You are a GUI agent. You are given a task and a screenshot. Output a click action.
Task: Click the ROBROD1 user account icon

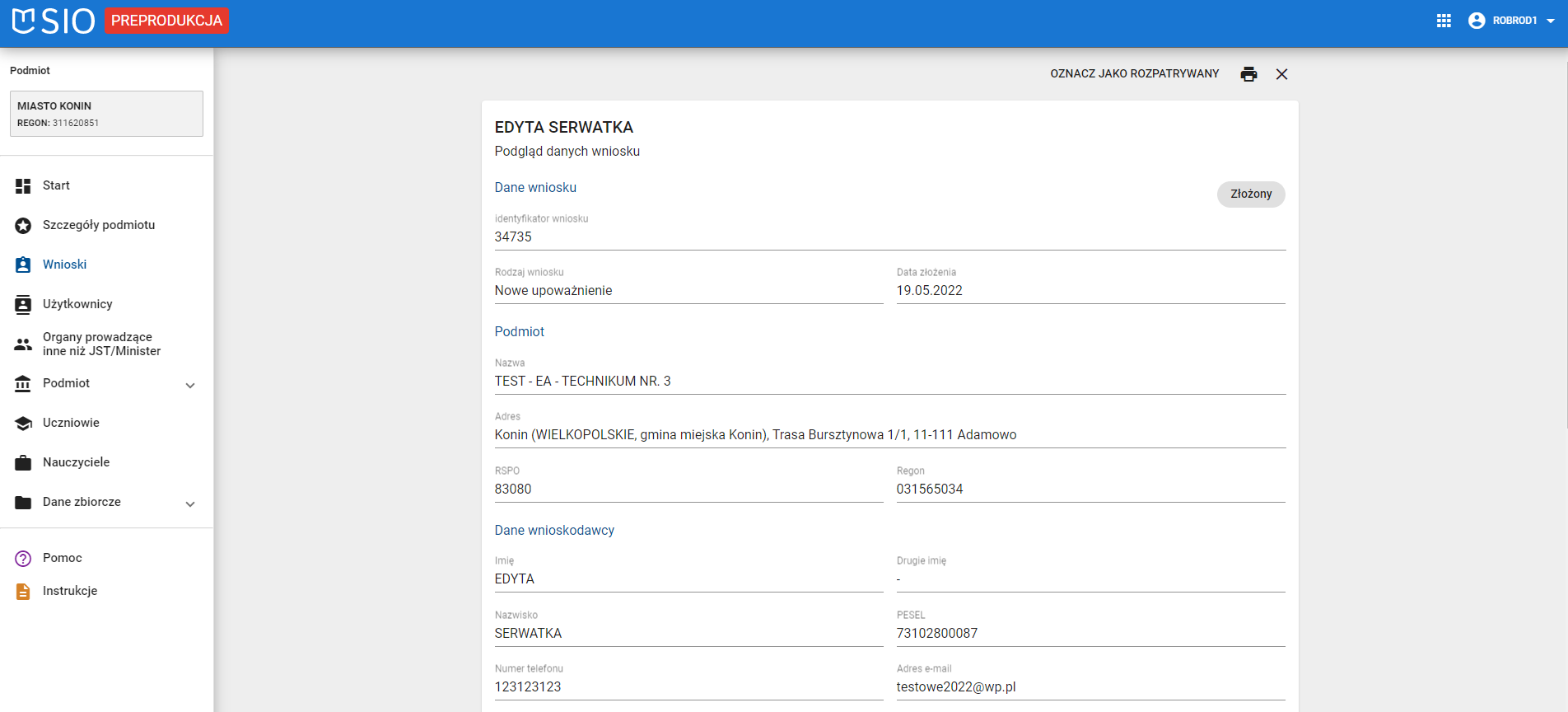click(1477, 21)
